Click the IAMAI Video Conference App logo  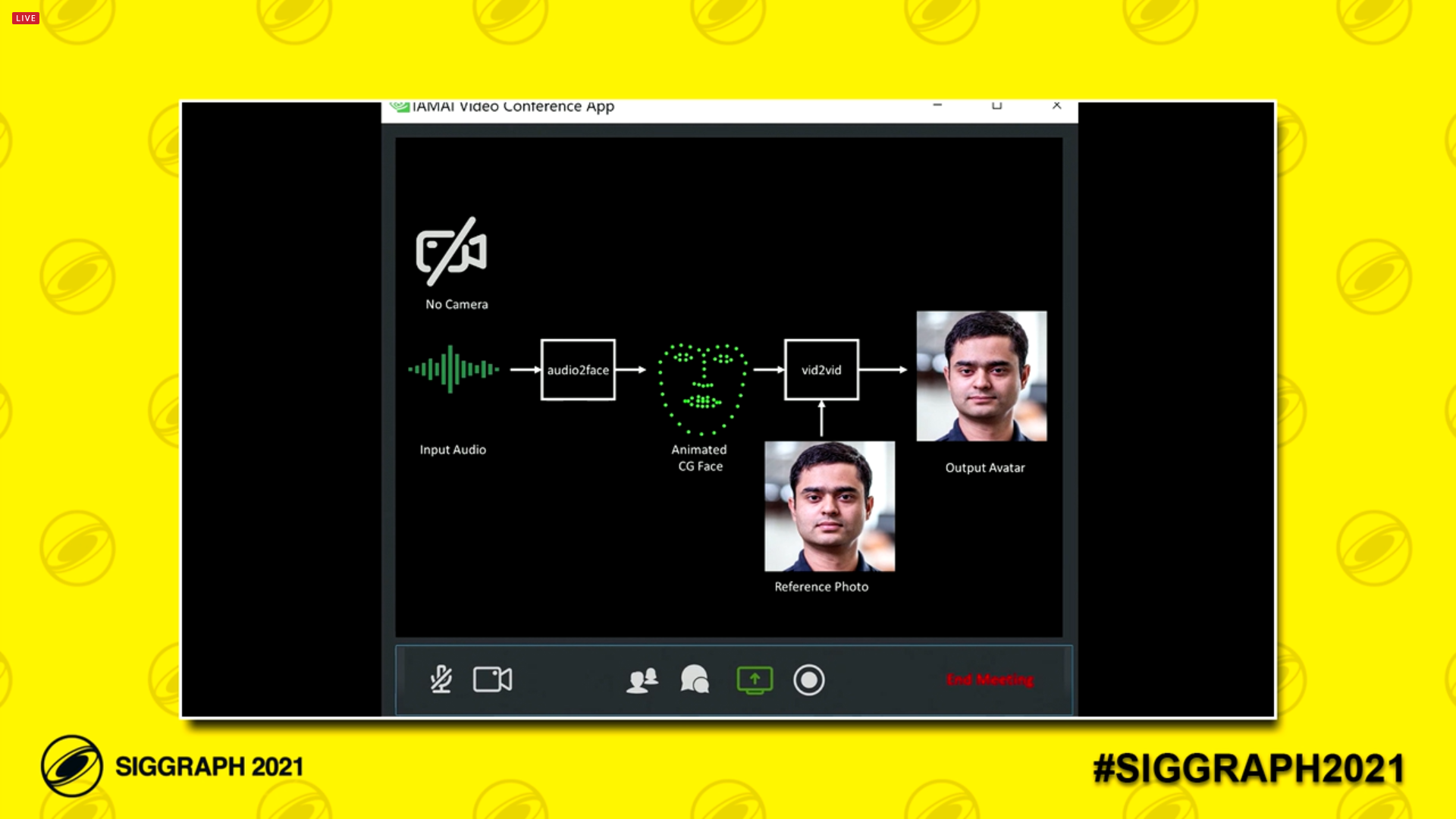(x=398, y=106)
